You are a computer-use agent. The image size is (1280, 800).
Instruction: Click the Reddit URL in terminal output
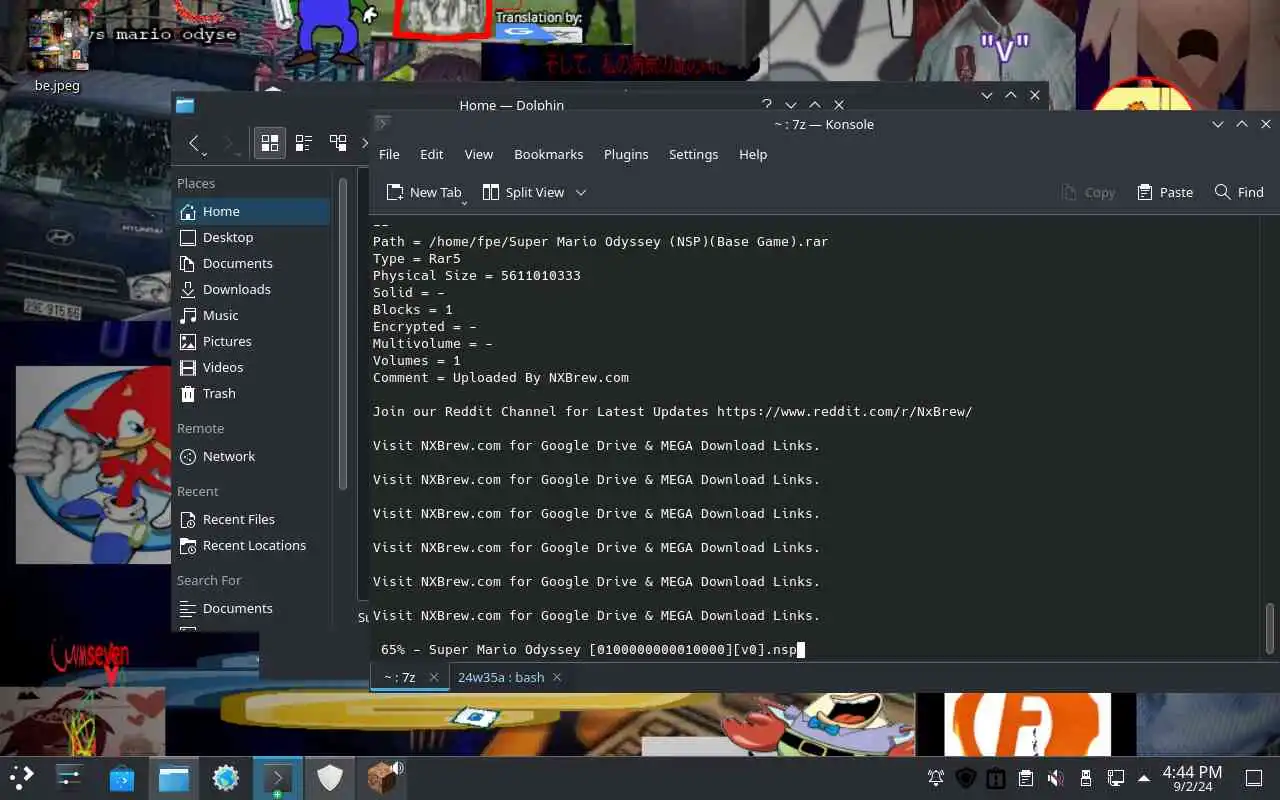pyautogui.click(x=844, y=411)
